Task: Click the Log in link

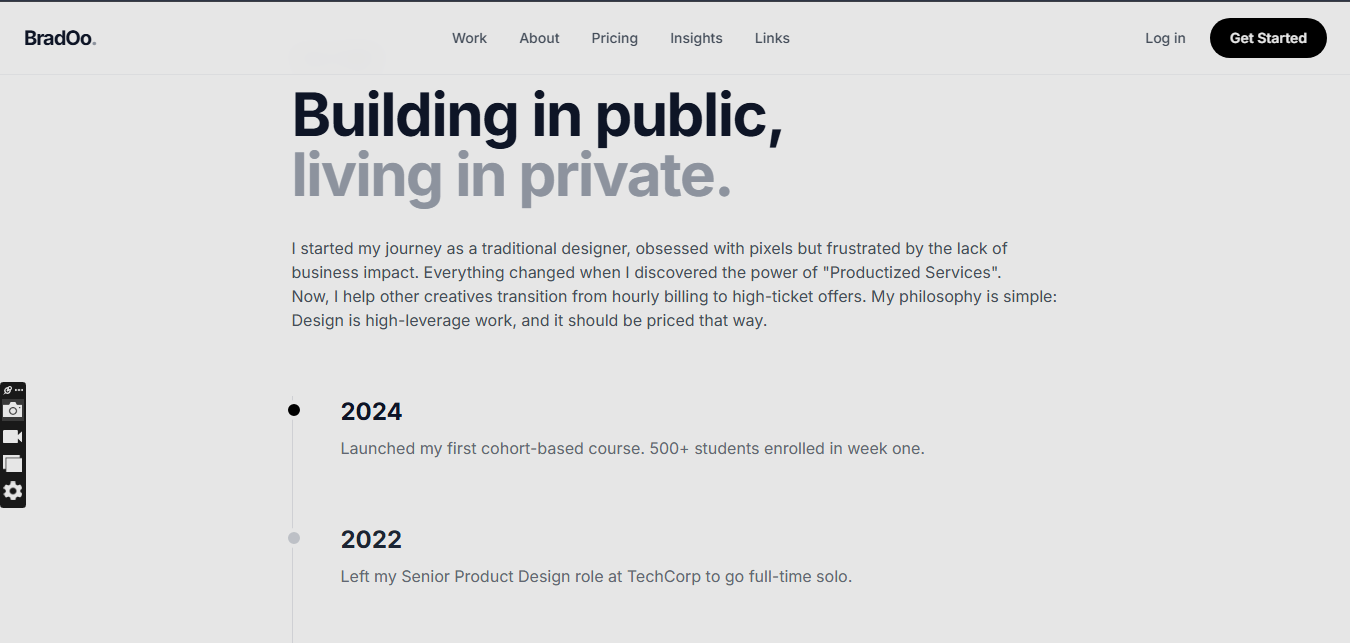Action: (x=1165, y=38)
